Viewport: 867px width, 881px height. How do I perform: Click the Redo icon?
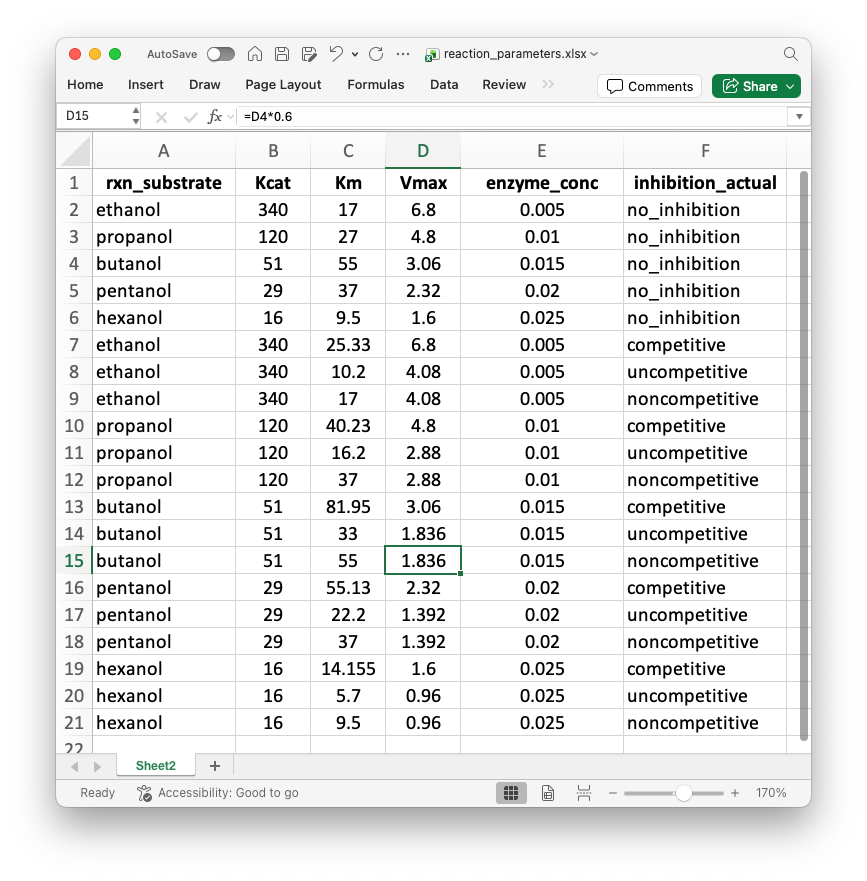coord(375,54)
